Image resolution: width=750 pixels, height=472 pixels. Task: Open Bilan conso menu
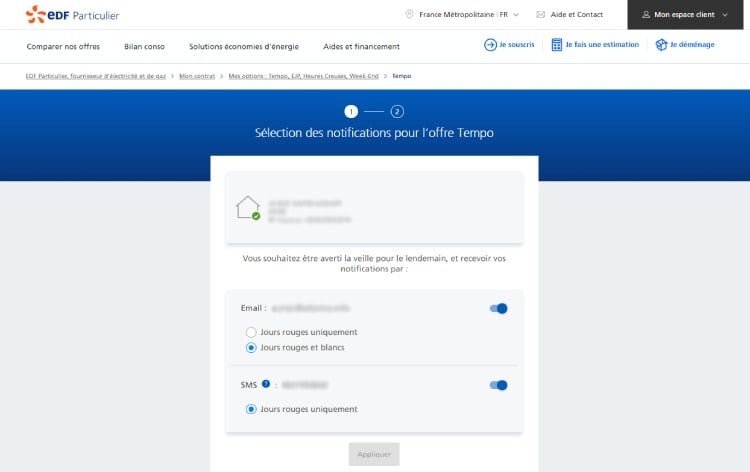(144, 46)
